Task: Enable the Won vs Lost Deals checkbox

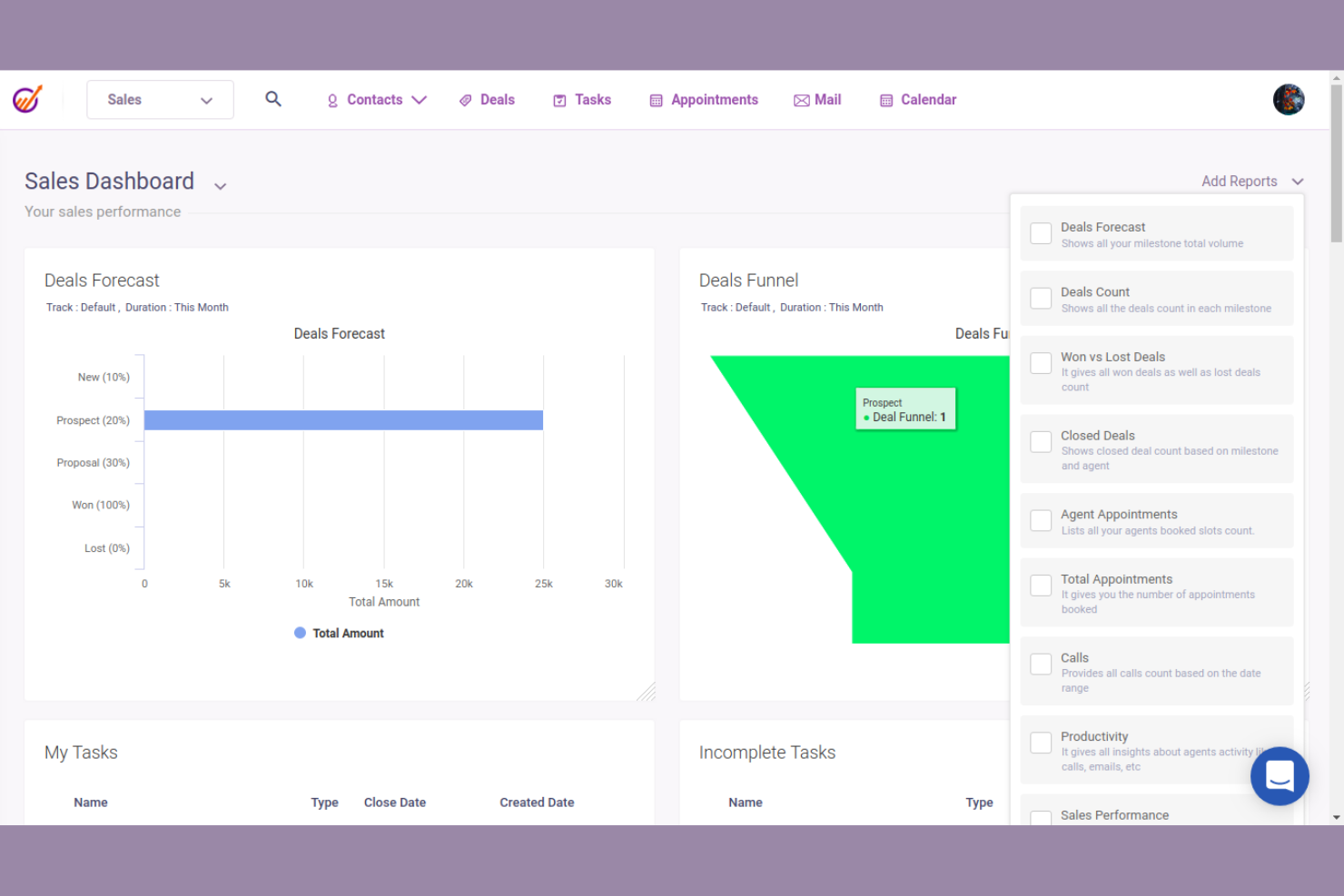Action: (x=1041, y=363)
